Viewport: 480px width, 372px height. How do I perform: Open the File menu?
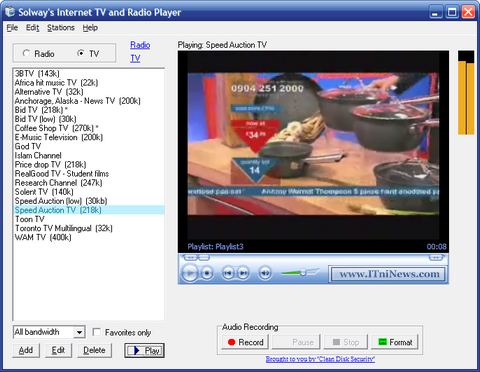click(12, 28)
